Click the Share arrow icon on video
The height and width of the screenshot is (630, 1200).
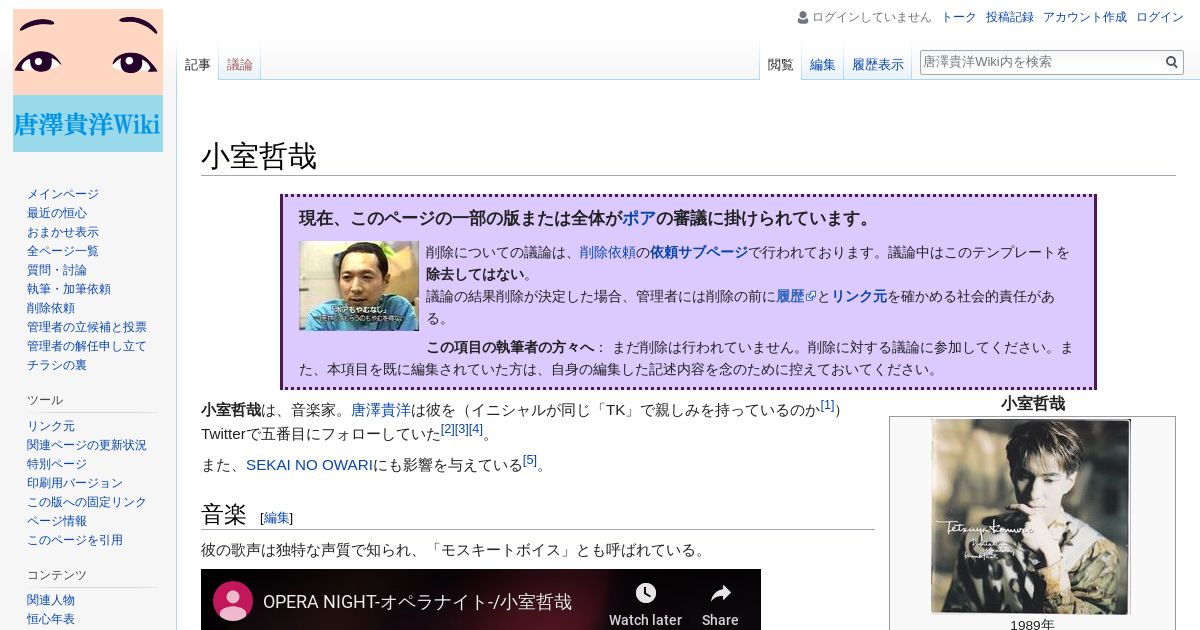(720, 593)
